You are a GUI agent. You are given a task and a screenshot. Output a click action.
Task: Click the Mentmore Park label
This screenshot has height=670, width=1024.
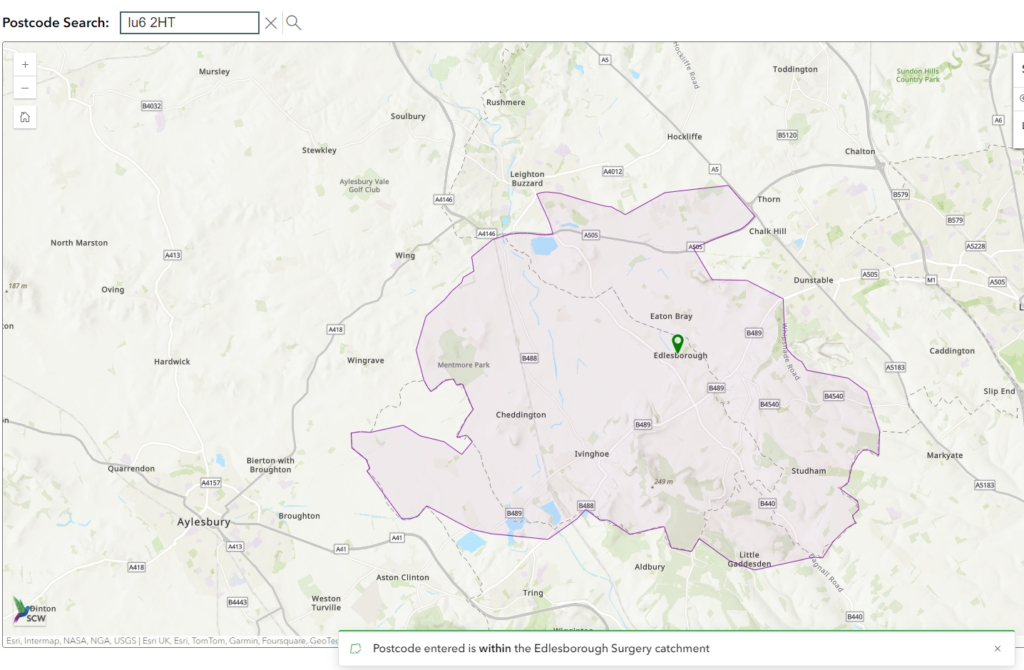[463, 364]
